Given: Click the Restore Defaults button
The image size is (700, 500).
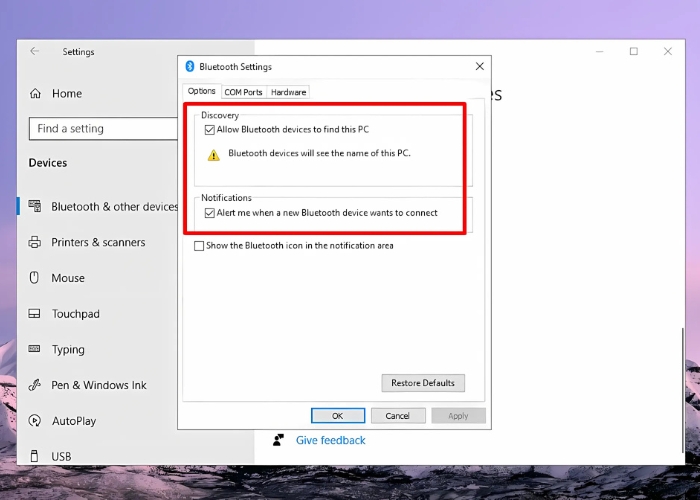Looking at the screenshot, I should [x=423, y=383].
